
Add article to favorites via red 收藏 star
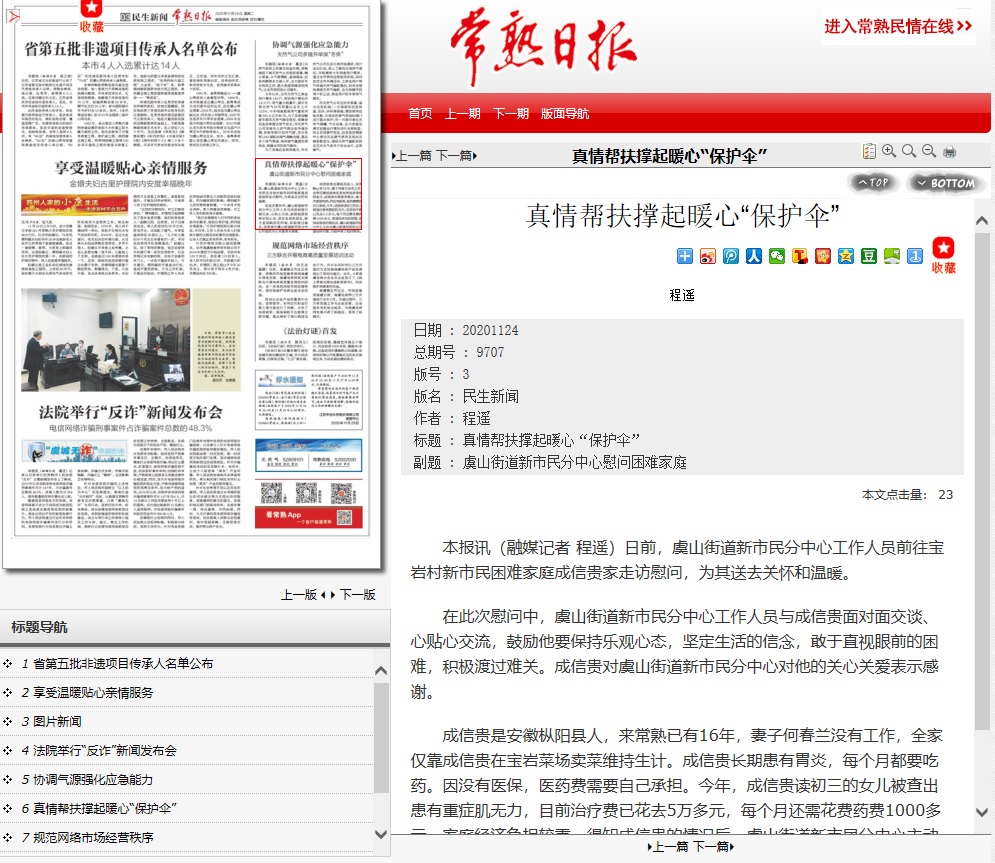[x=944, y=255]
